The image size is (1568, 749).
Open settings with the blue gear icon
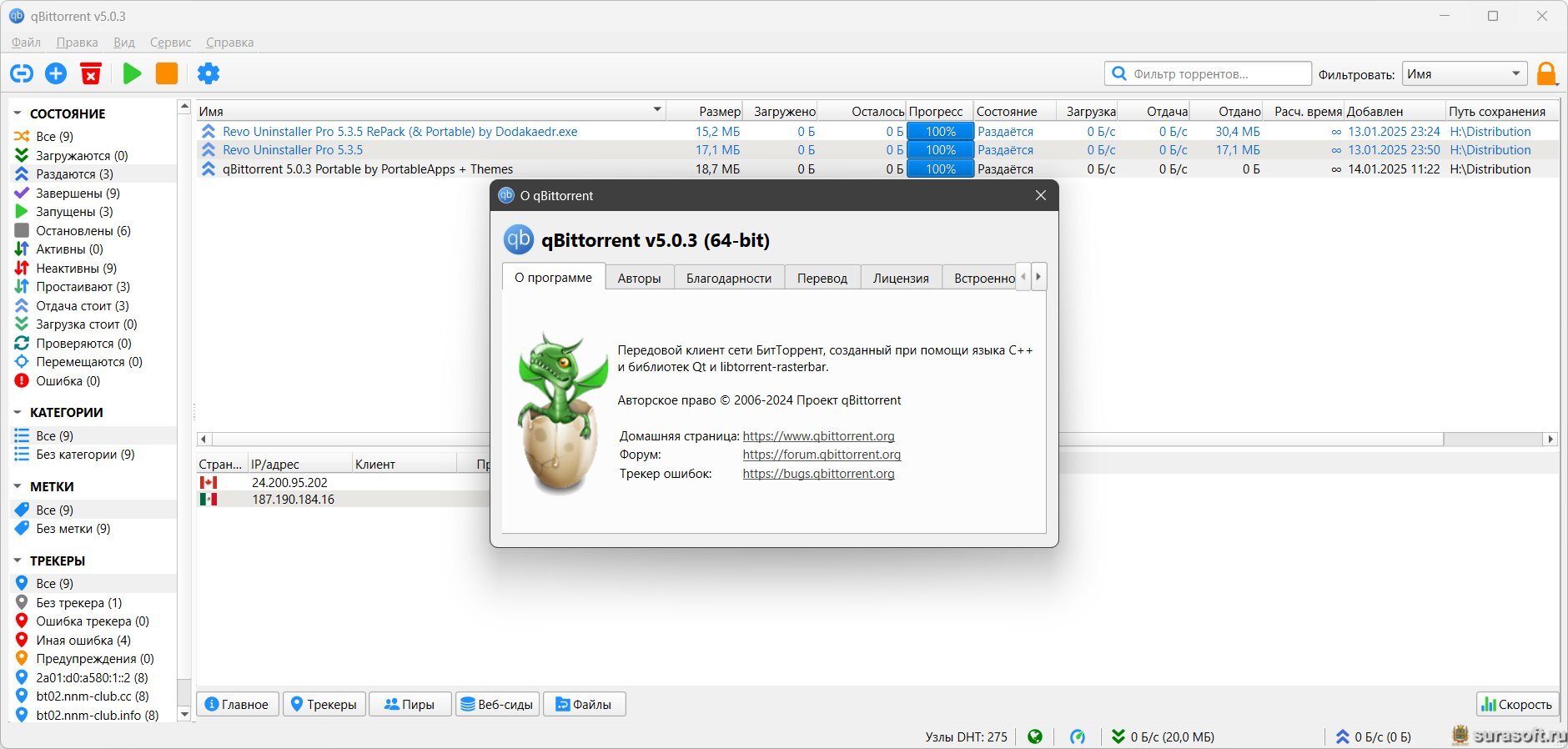point(209,73)
